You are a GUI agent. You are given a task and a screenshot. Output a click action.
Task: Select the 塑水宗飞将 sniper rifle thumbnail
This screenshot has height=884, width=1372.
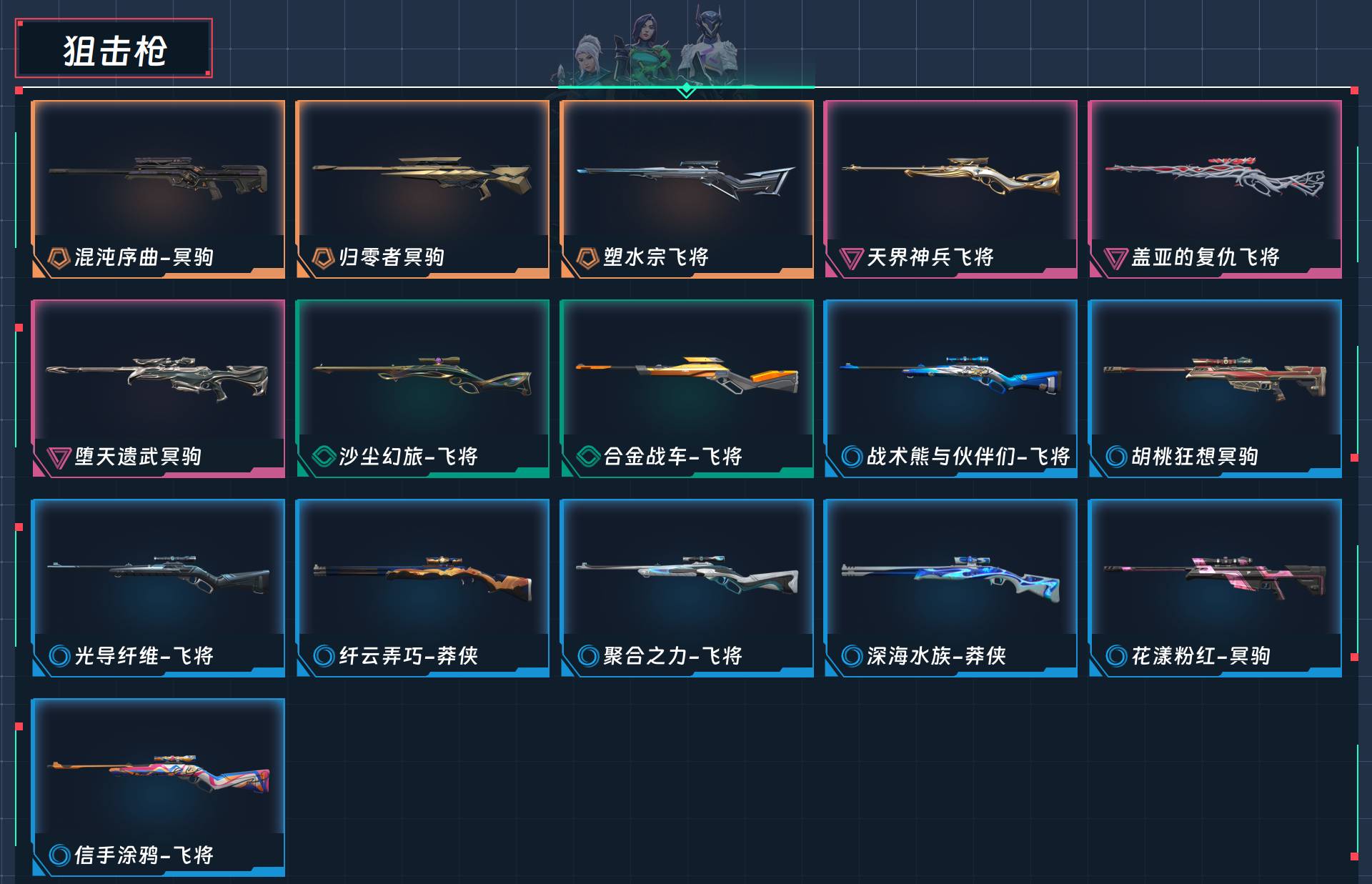[687, 179]
